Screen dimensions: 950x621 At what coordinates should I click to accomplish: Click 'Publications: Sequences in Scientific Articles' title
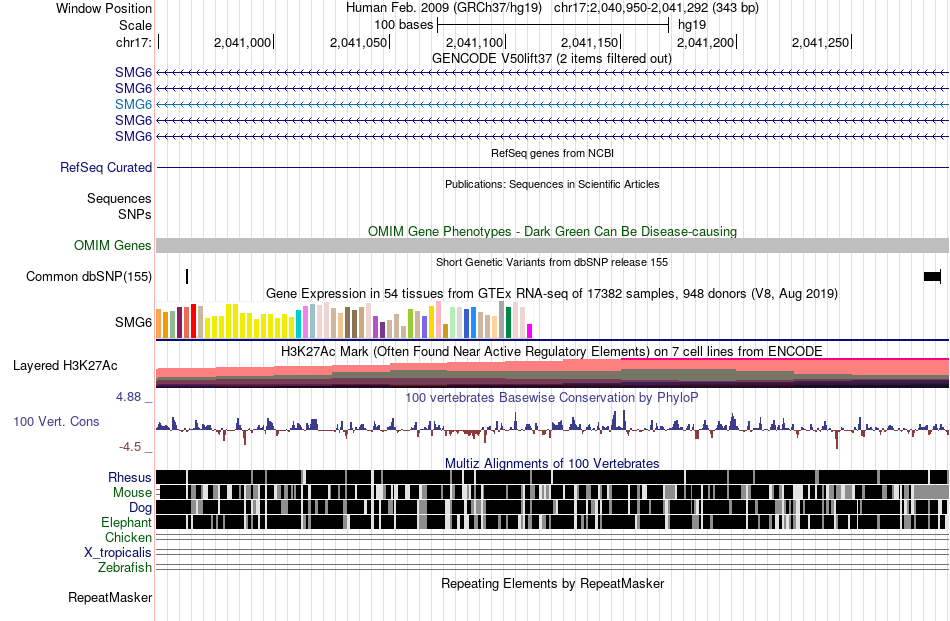[x=552, y=184]
